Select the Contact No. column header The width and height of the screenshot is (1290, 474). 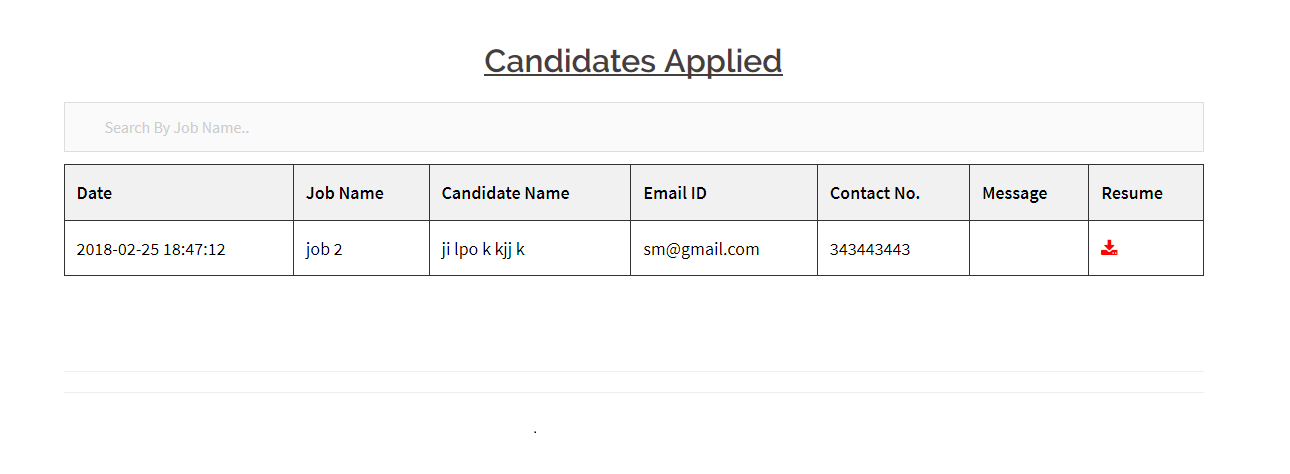point(874,193)
